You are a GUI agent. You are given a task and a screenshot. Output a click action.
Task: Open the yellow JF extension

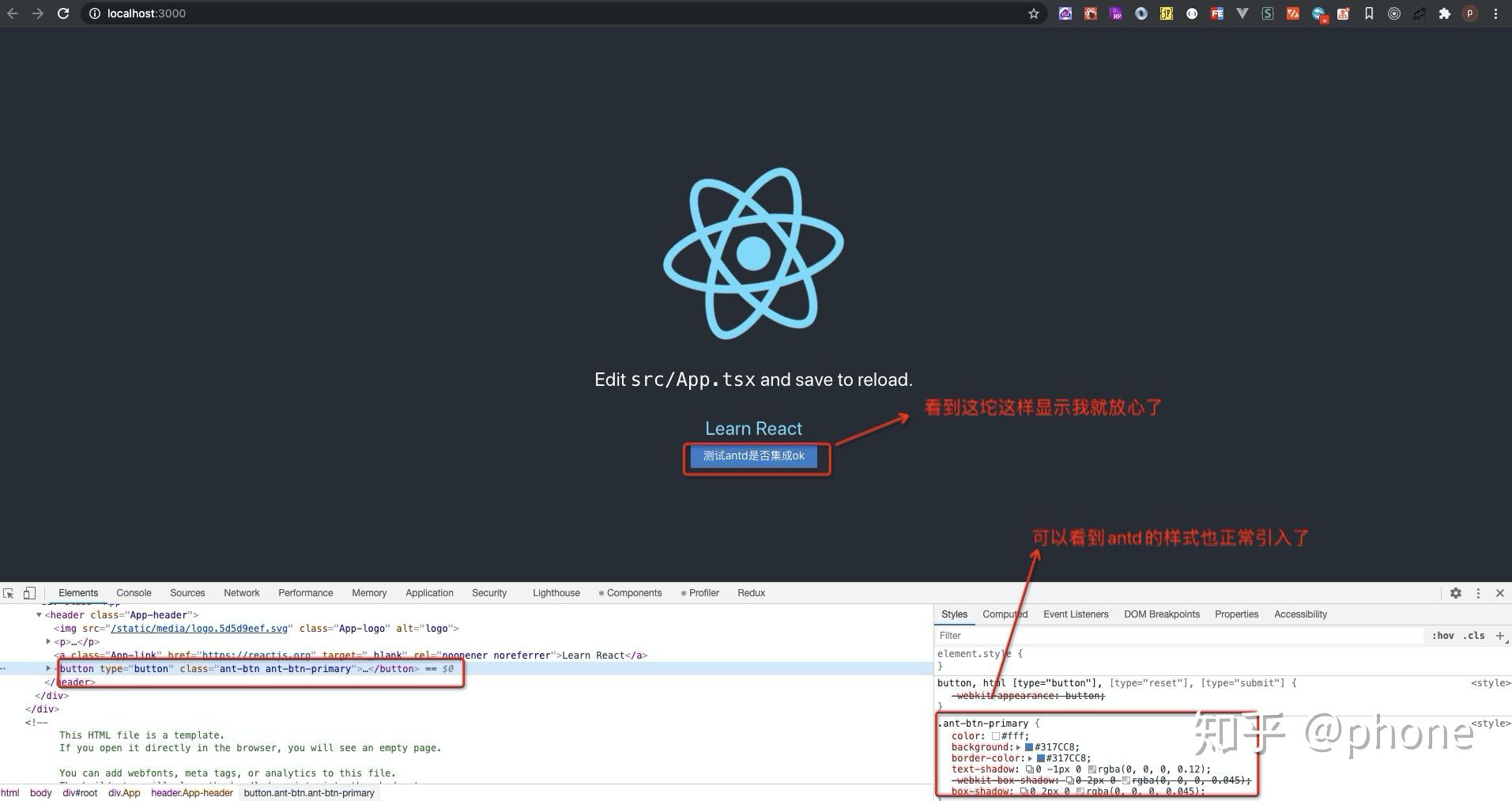[x=1167, y=13]
